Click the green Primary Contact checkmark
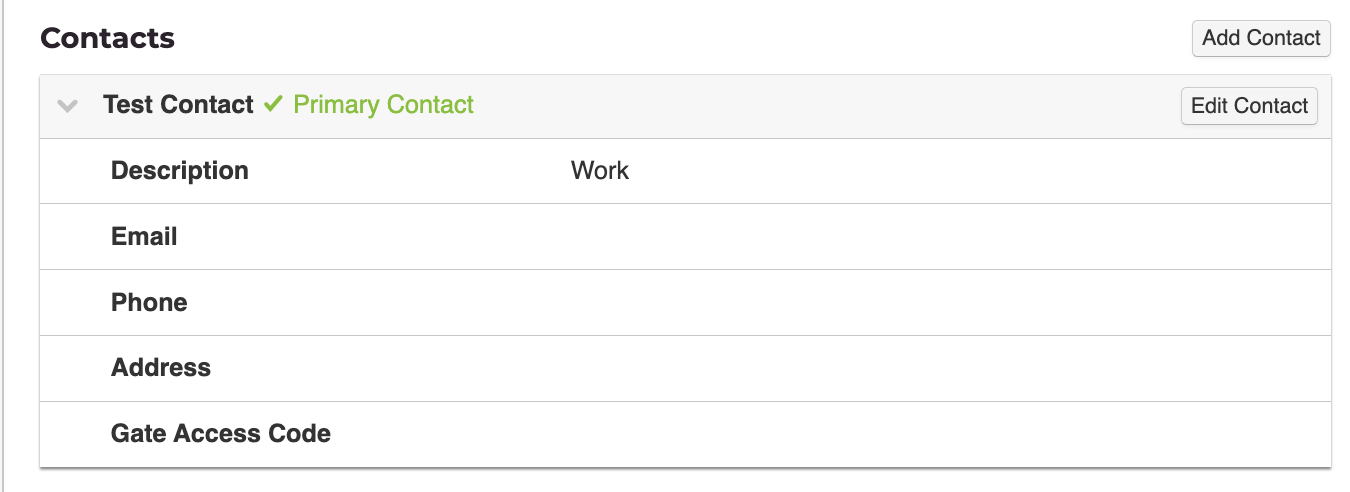This screenshot has height=492, width=1350. click(x=273, y=104)
